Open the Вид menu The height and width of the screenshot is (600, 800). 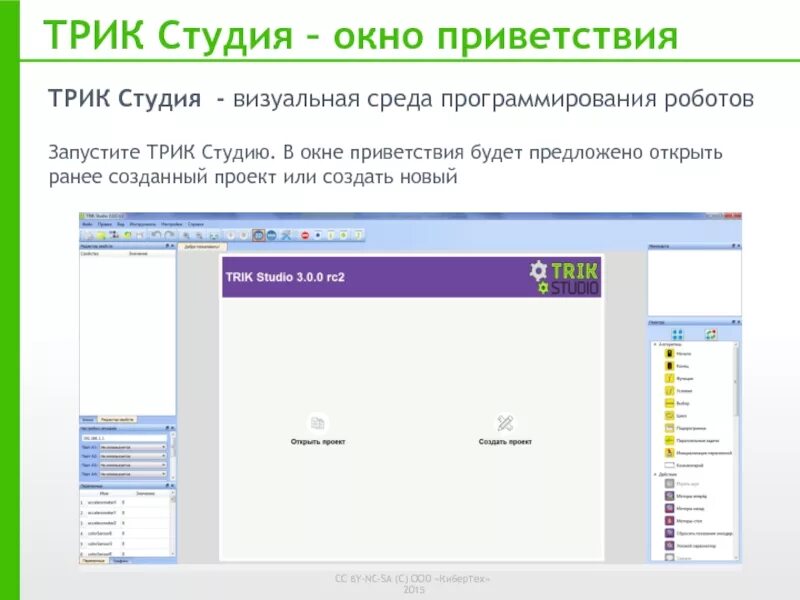(x=121, y=224)
